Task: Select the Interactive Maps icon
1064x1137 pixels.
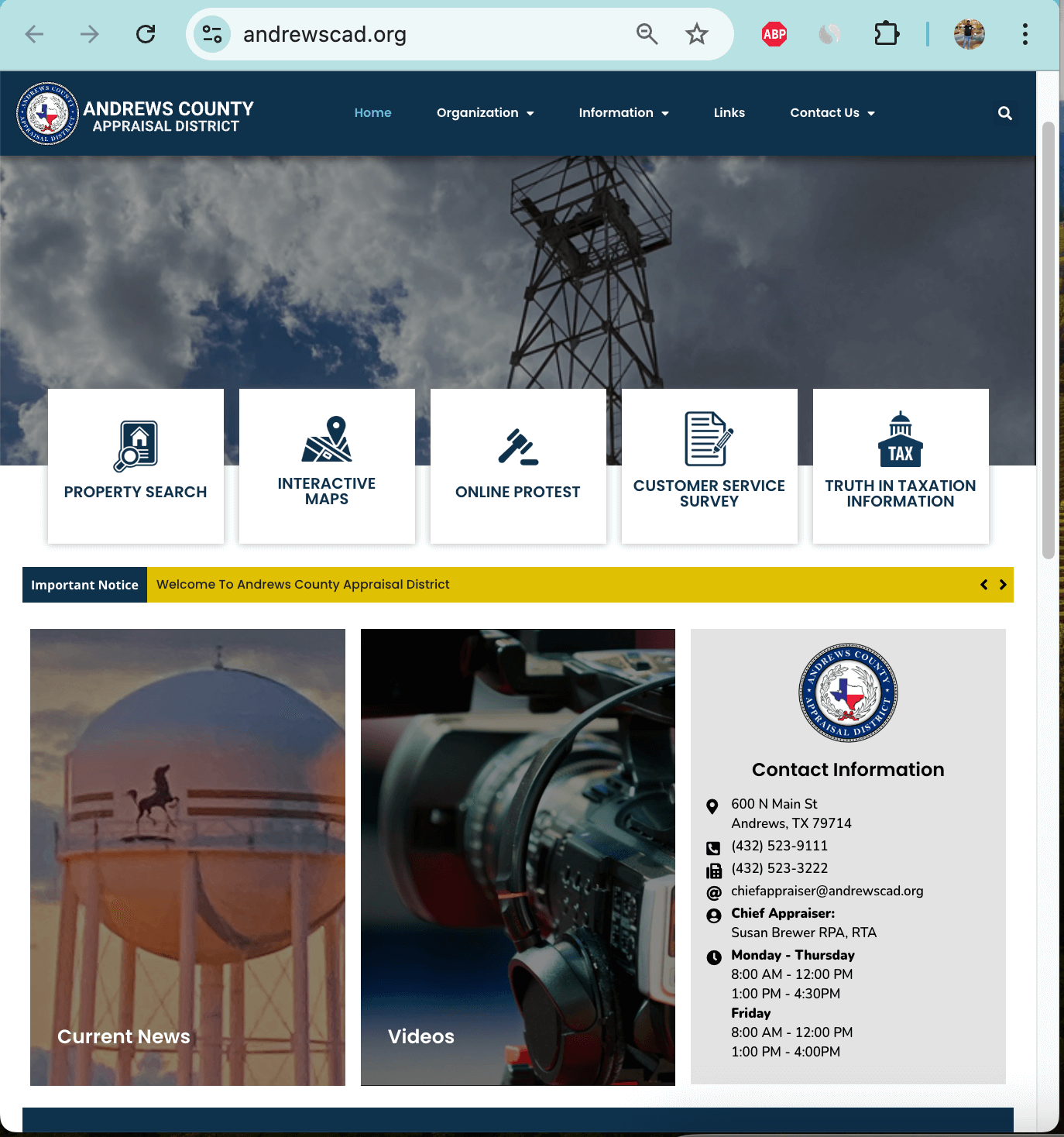Action: (x=326, y=441)
